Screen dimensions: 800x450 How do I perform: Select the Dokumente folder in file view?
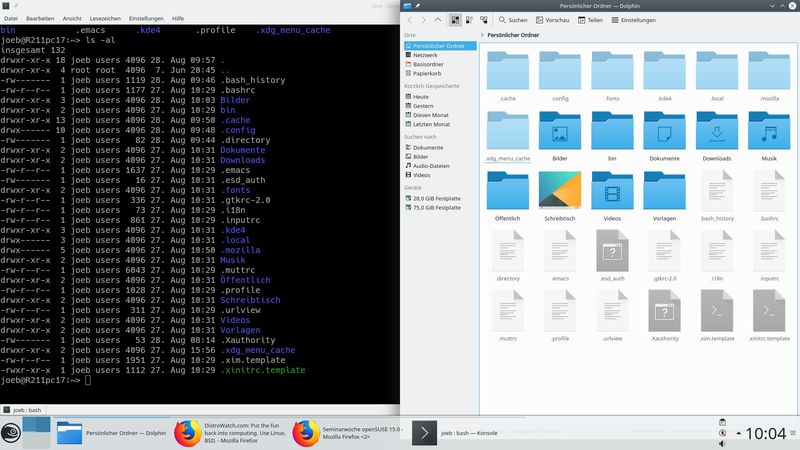coord(664,131)
